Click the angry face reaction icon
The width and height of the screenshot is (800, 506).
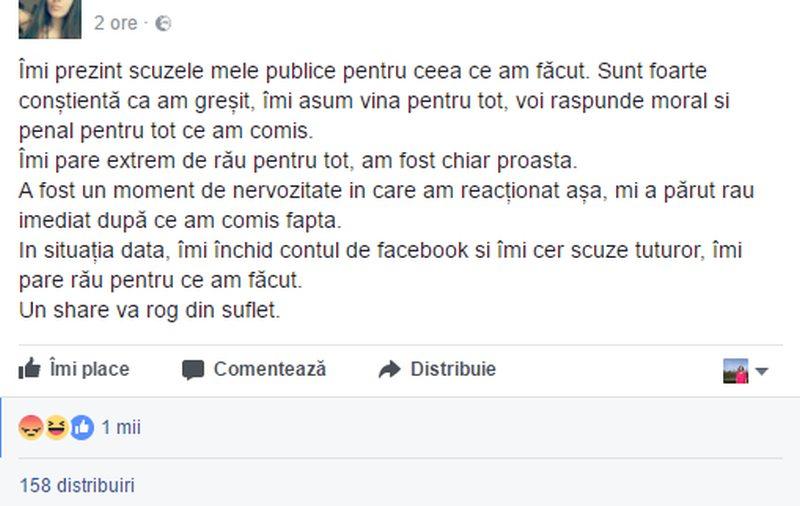[x=31, y=428]
